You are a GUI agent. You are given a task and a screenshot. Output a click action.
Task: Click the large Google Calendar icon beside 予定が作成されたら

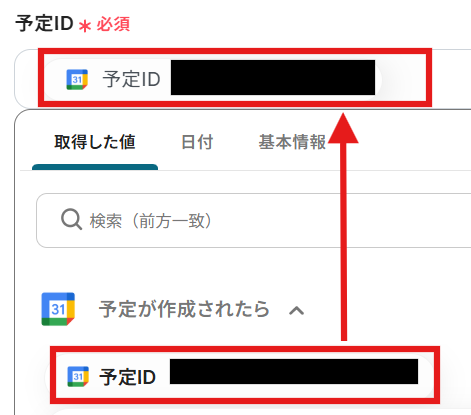pyautogui.click(x=58, y=309)
